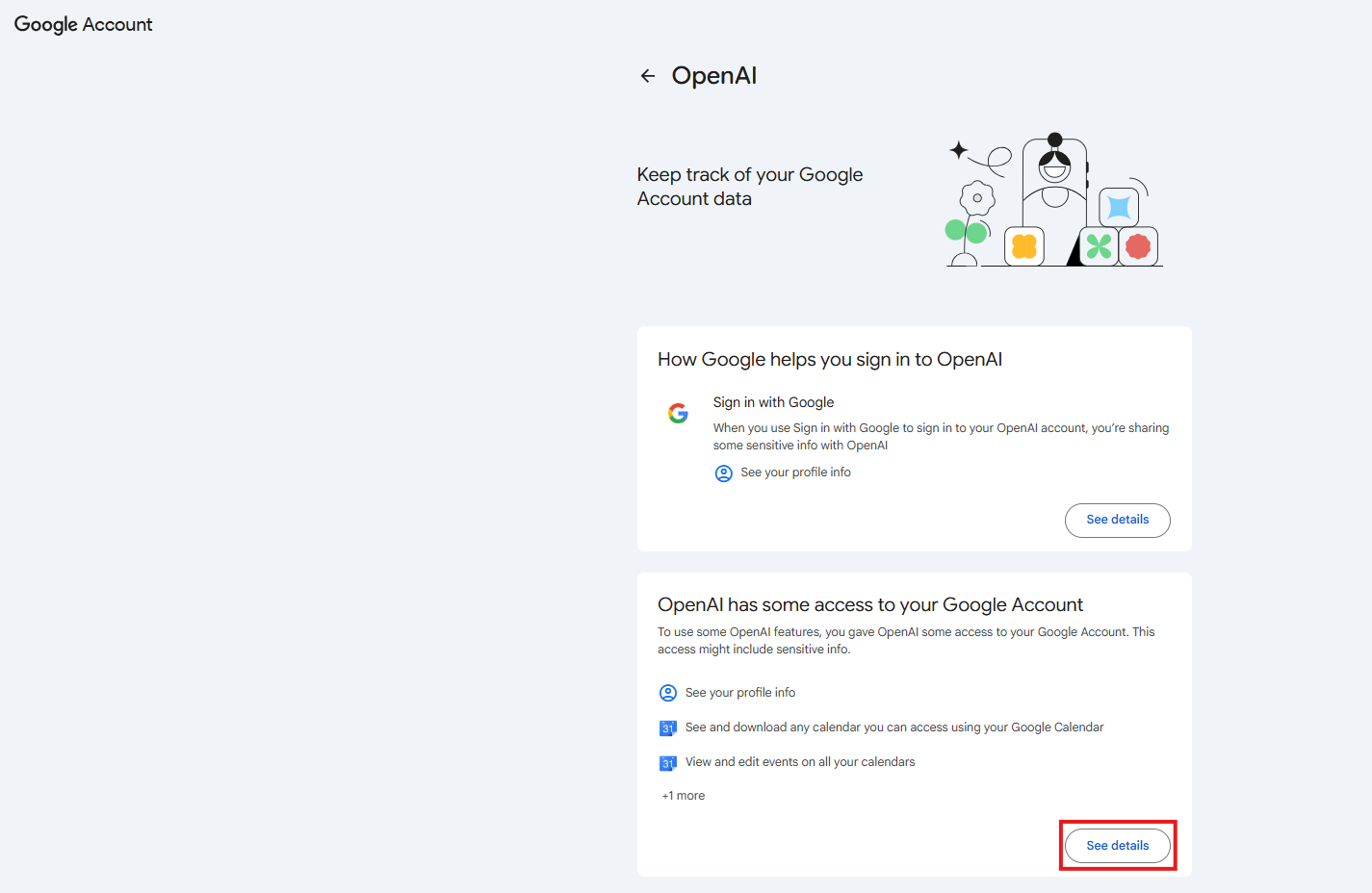The image size is (1372, 893).
Task: Click See details in the account access card
Action: (x=1117, y=846)
